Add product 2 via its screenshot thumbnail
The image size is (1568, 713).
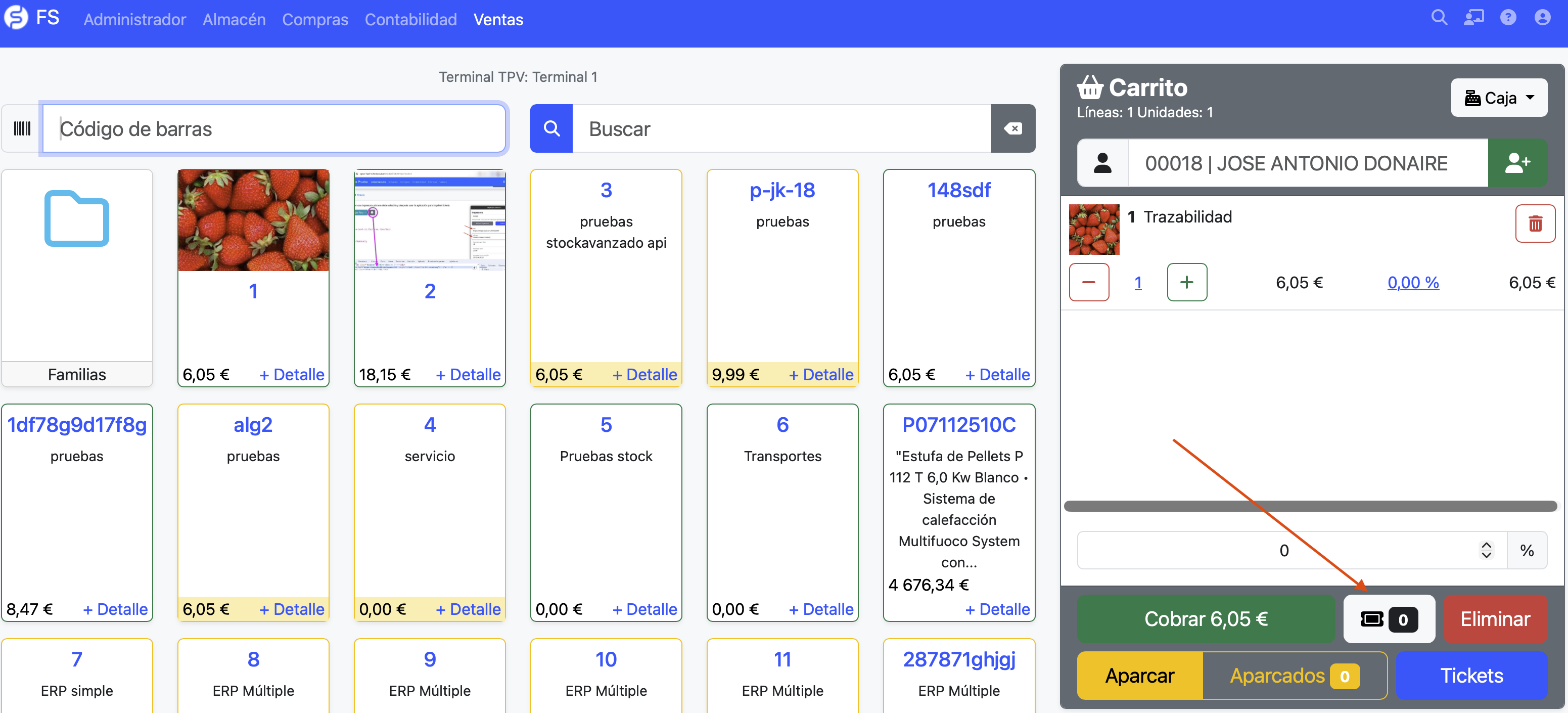(430, 220)
